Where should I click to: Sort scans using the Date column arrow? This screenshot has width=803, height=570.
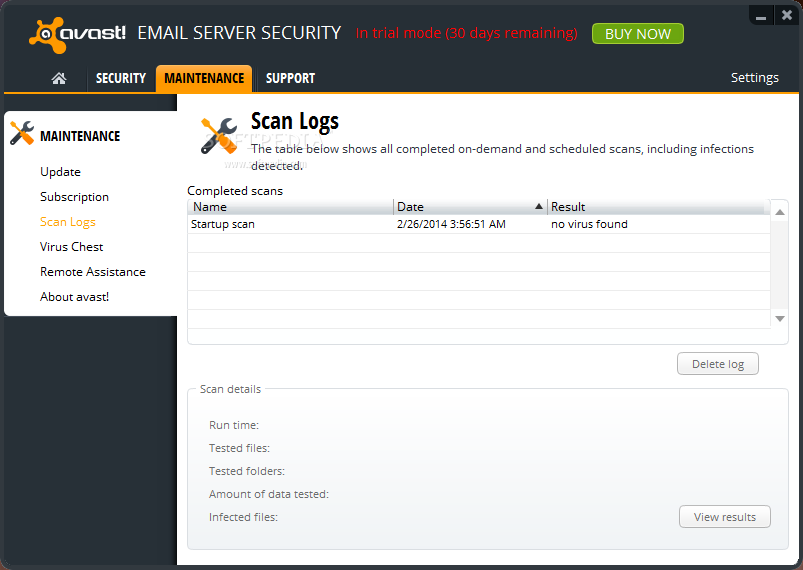(x=538, y=206)
